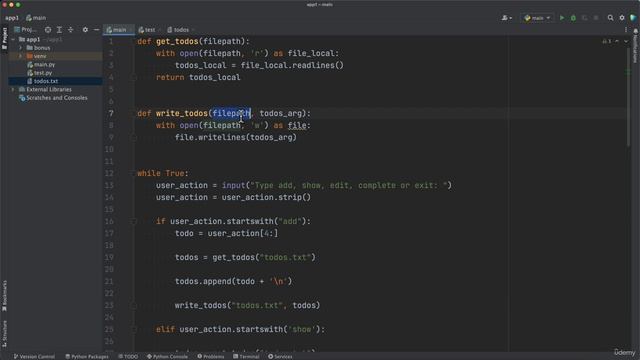Fold the if block at line 16
The height and width of the screenshot is (360, 640).
(x=133, y=221)
